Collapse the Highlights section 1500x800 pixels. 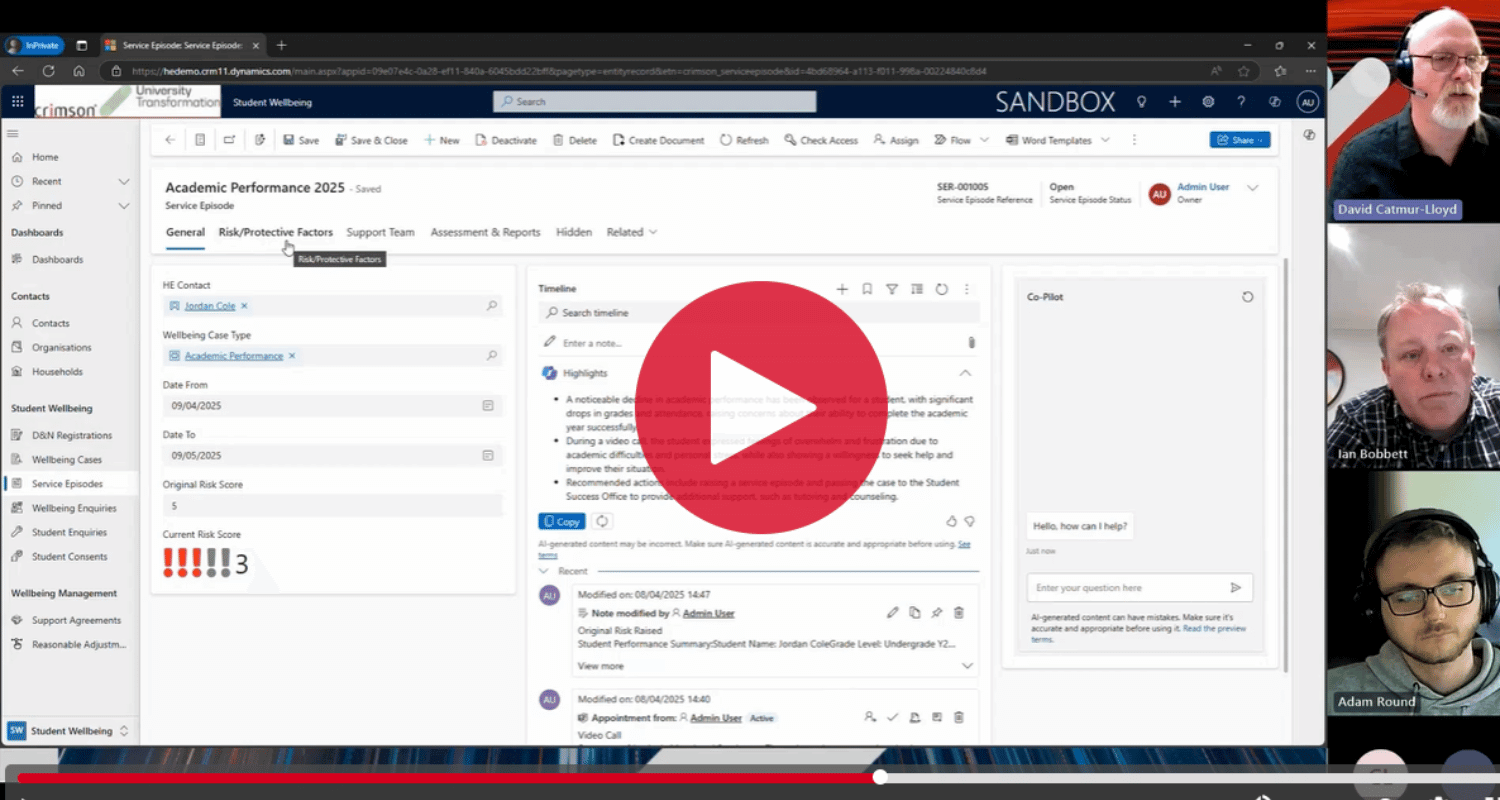pos(965,373)
